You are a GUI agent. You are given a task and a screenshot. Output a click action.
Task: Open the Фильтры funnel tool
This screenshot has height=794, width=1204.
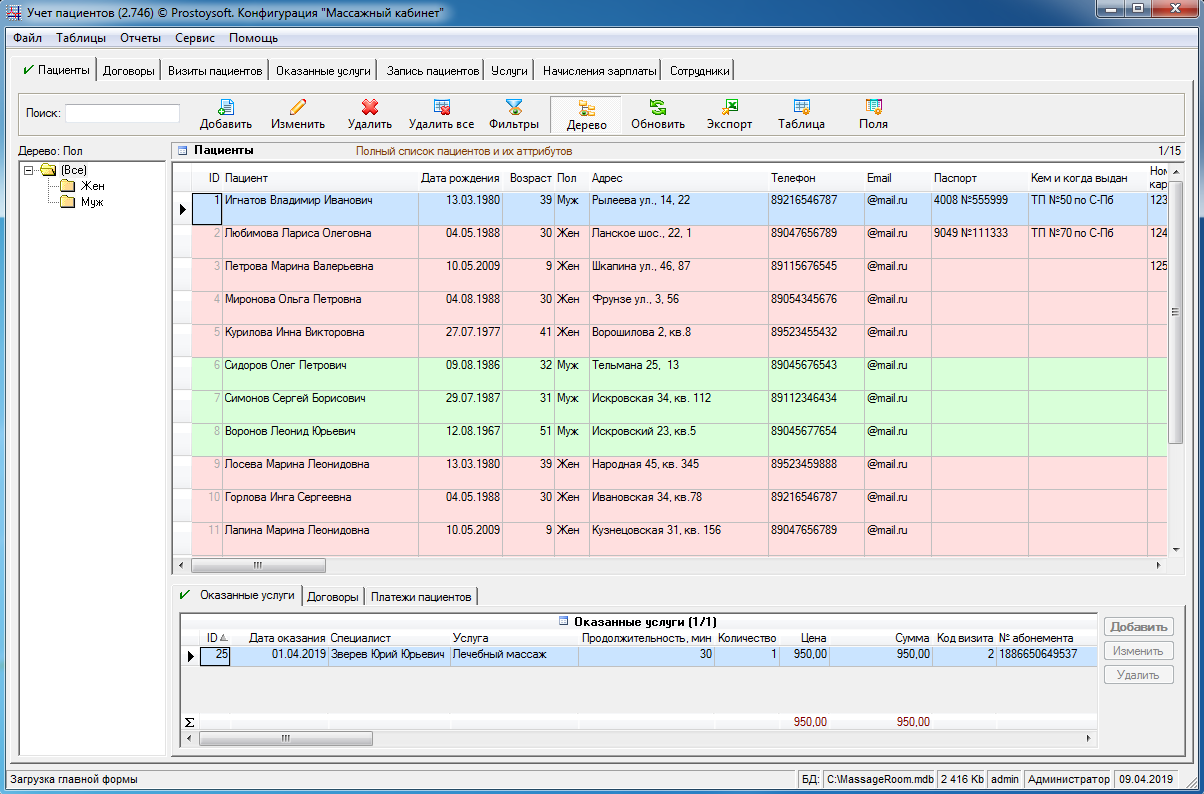click(514, 108)
